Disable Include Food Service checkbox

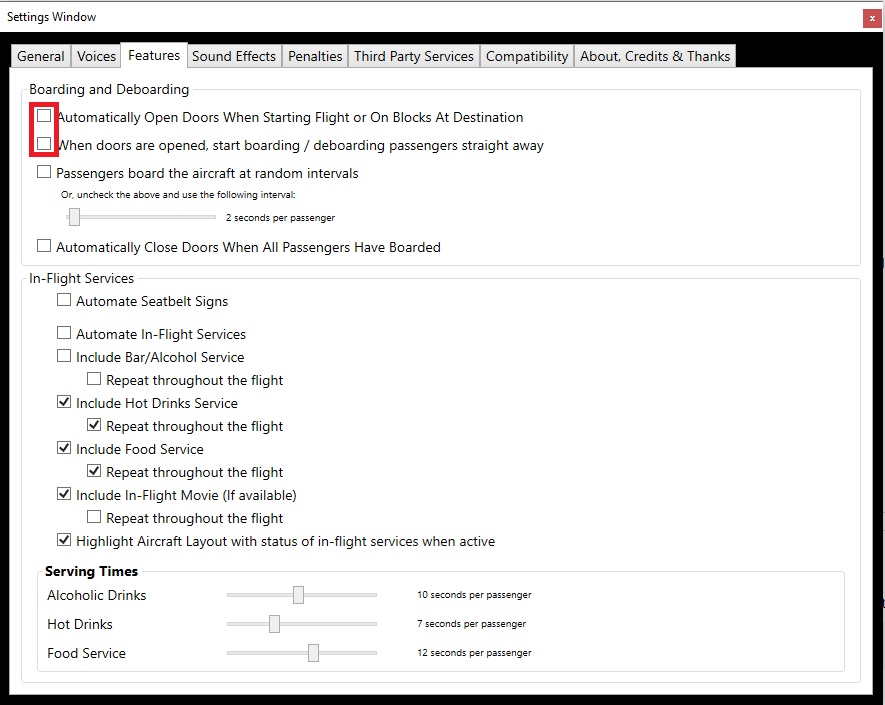64,448
